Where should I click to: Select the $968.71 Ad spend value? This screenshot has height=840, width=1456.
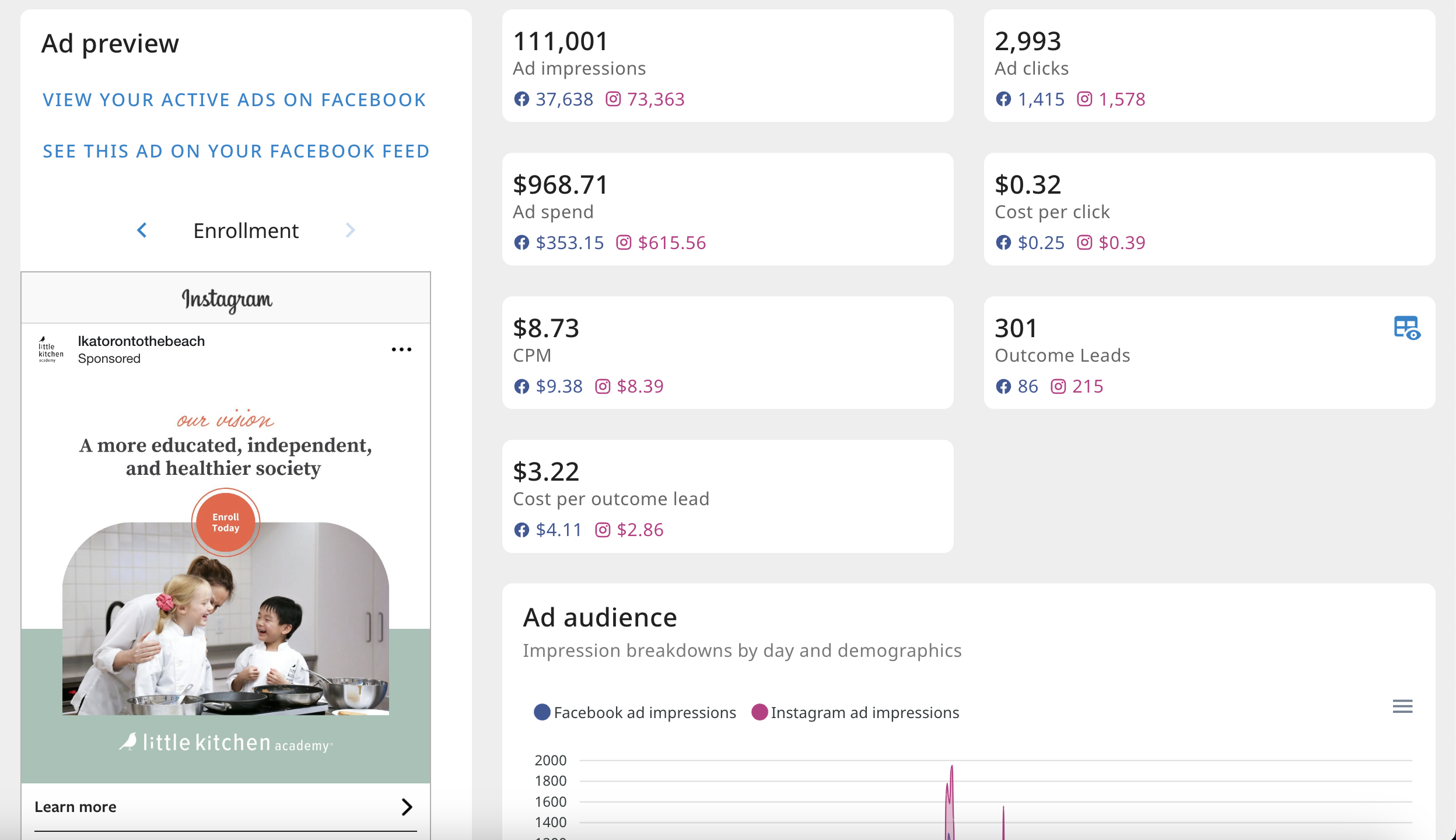coord(561,185)
